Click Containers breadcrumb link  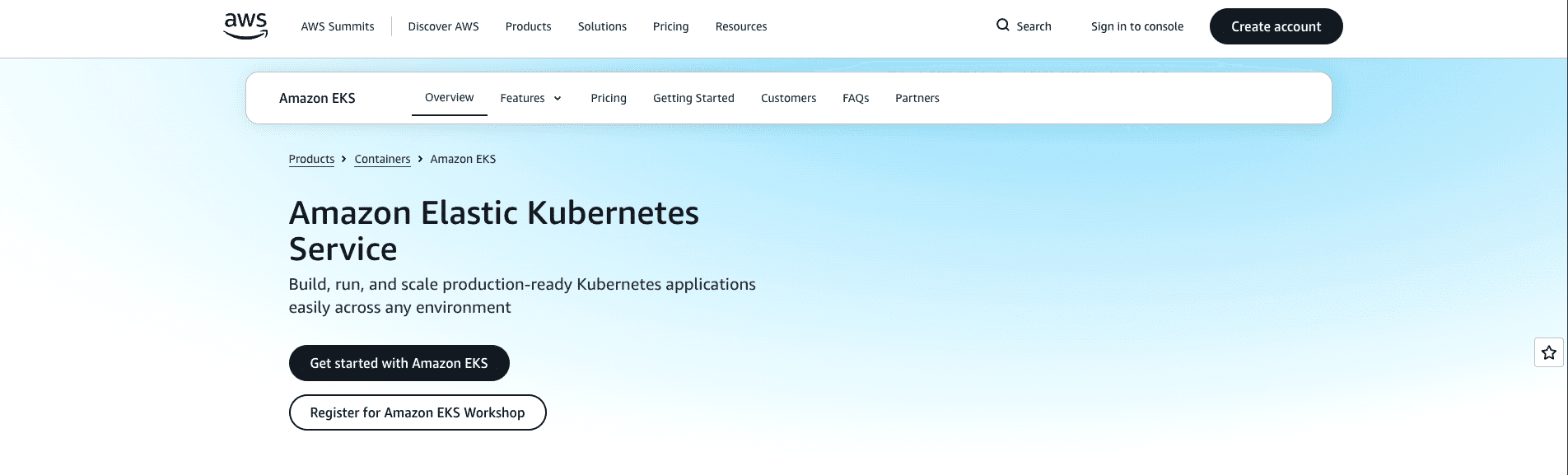coord(382,159)
